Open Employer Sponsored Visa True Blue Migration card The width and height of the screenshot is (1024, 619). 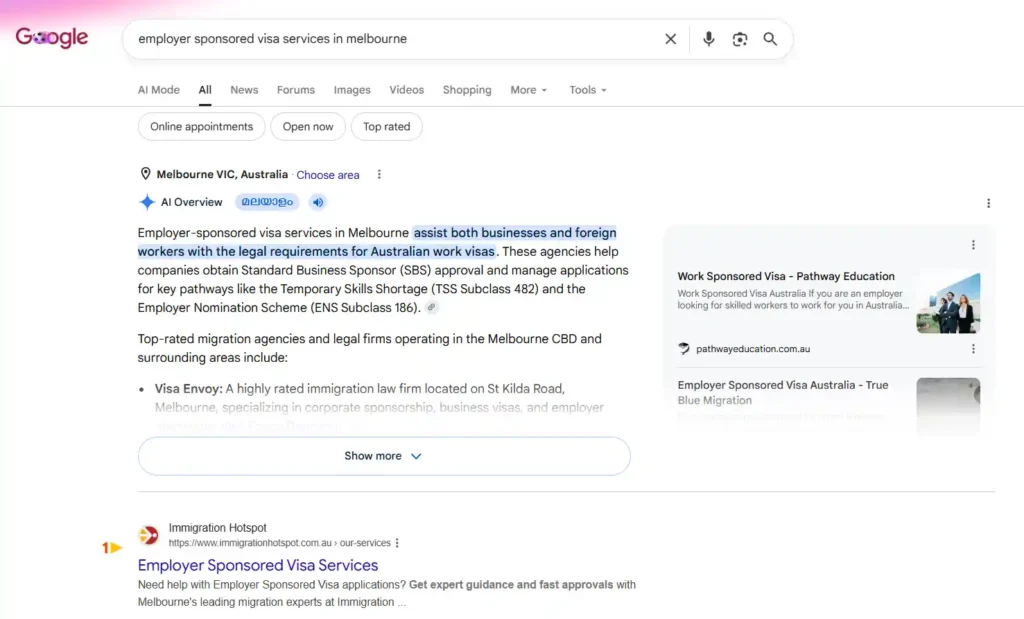click(x=782, y=392)
